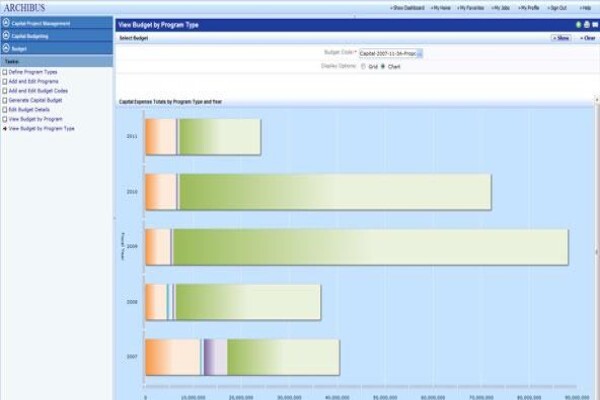Collapse the Capital Budgeting section icon
This screenshot has width=600, height=400.
(6, 36)
